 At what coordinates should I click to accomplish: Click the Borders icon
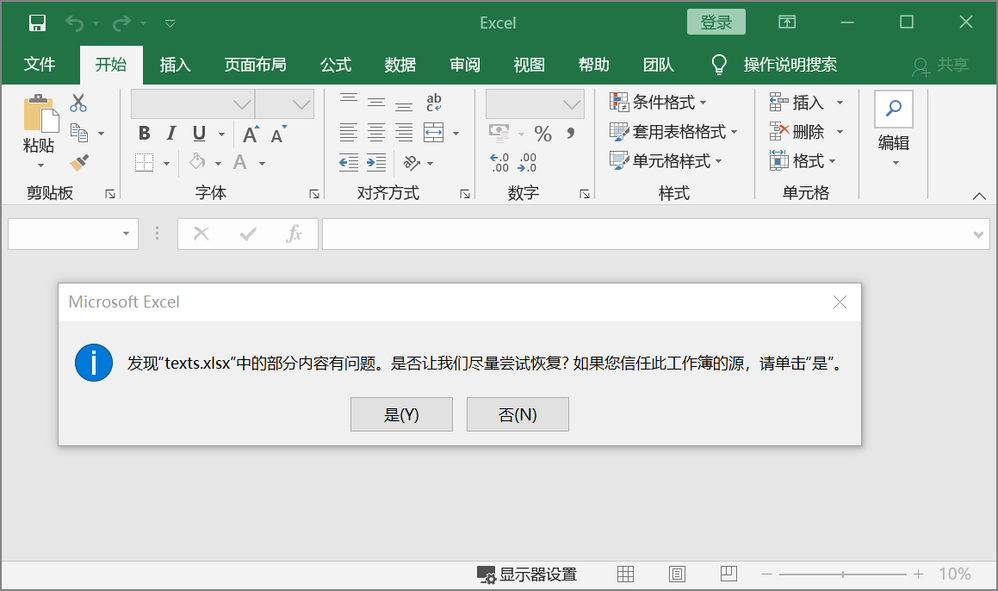coord(144,163)
